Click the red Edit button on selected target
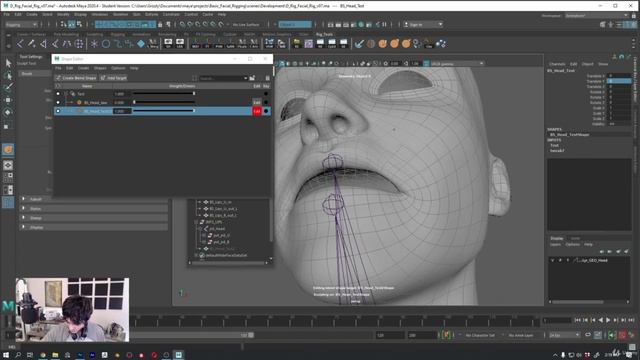This screenshot has width=640, height=360. [257, 111]
